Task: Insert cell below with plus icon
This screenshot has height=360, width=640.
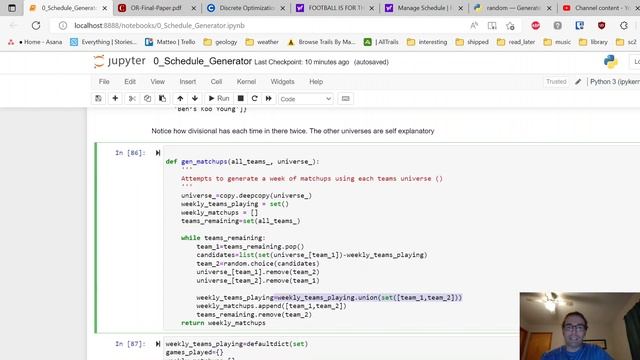Action: (x=115, y=98)
